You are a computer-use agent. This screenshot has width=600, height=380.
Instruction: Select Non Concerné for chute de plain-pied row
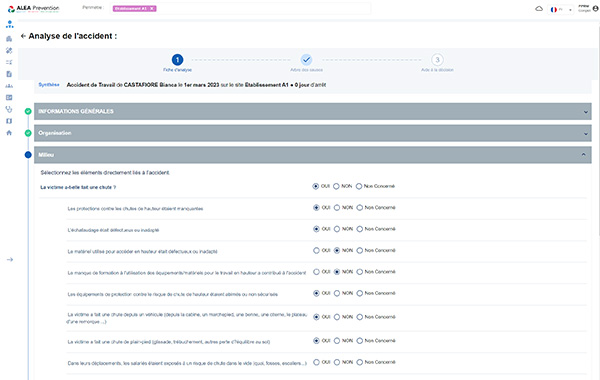point(360,341)
